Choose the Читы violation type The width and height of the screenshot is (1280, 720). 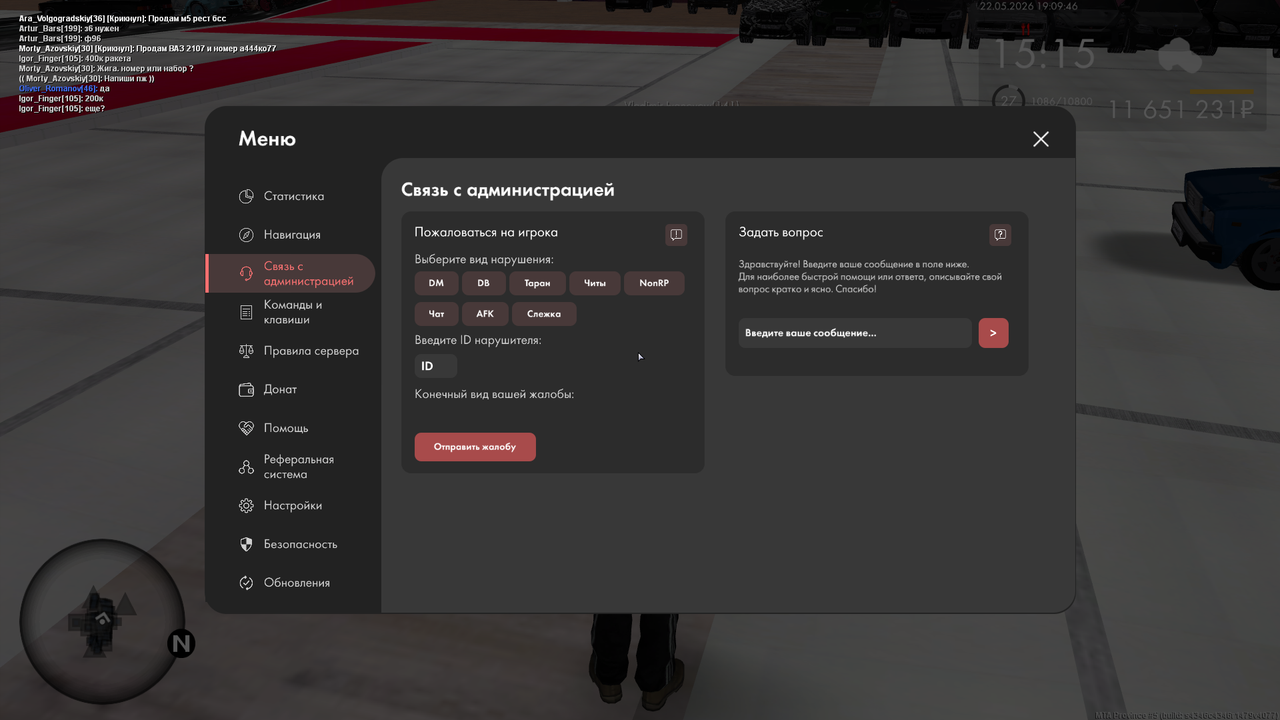pyautogui.click(x=595, y=283)
